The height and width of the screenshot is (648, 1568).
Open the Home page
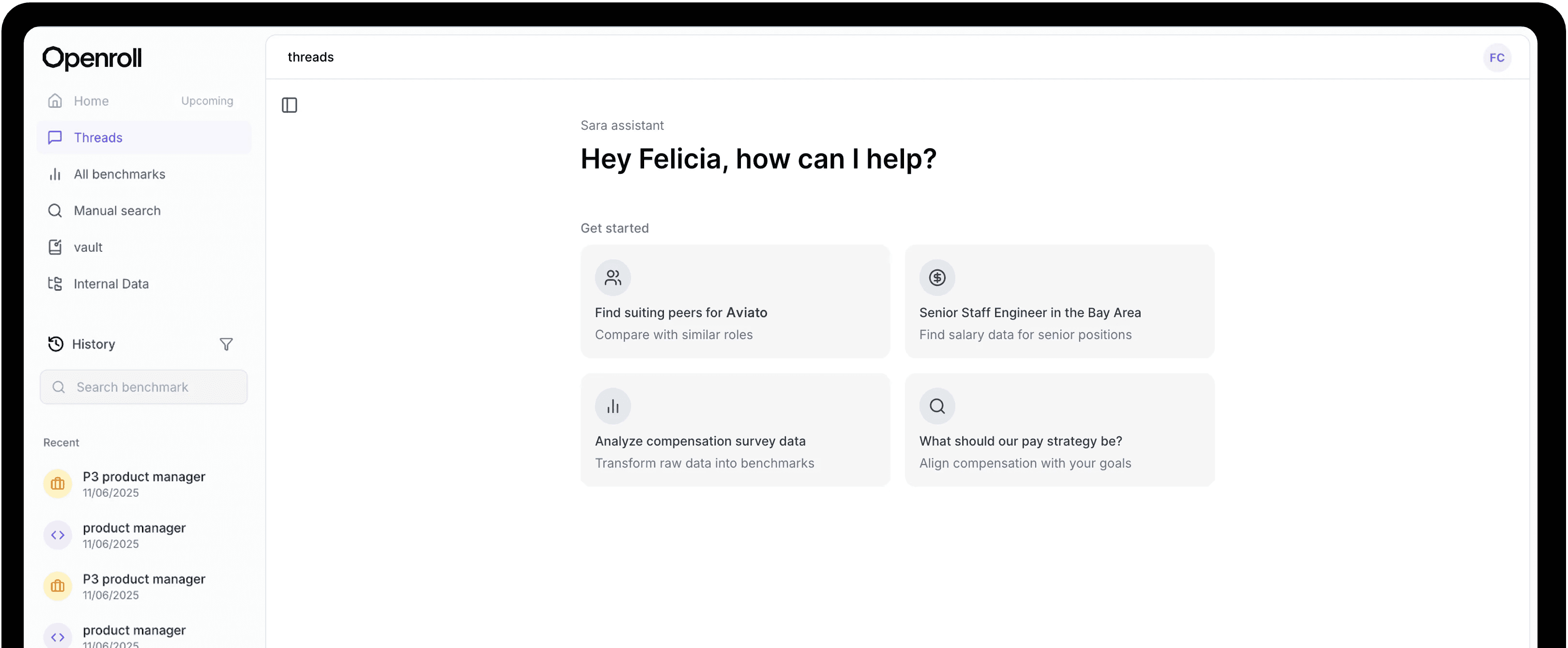90,101
